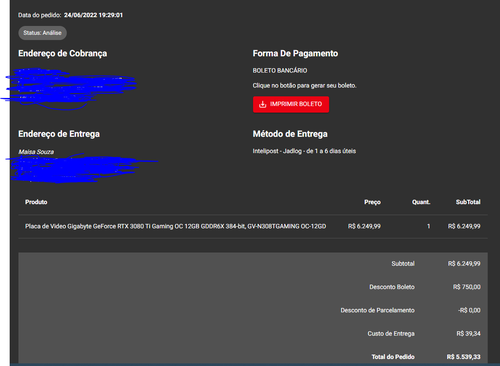Viewport: 500px width, 366px height.
Task: Select the name Maisa Souza
Action: [36, 152]
